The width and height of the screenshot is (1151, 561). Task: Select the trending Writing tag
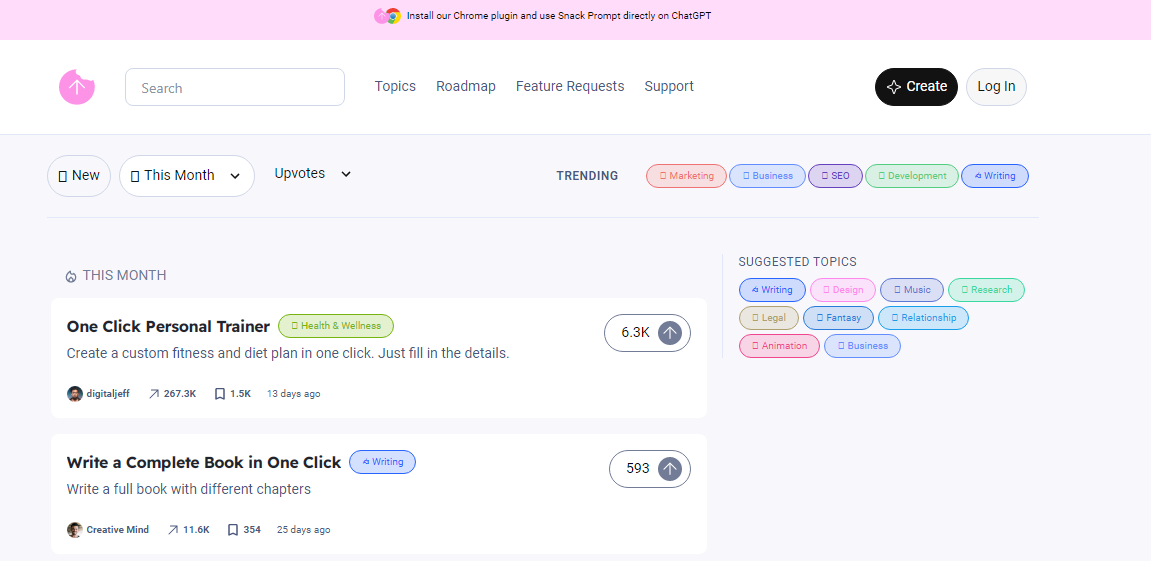pyautogui.click(x=995, y=176)
